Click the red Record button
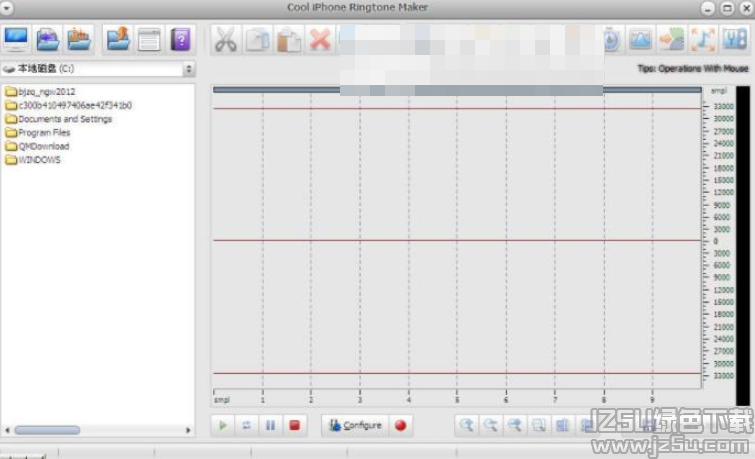This screenshot has width=755, height=459. 400,425
